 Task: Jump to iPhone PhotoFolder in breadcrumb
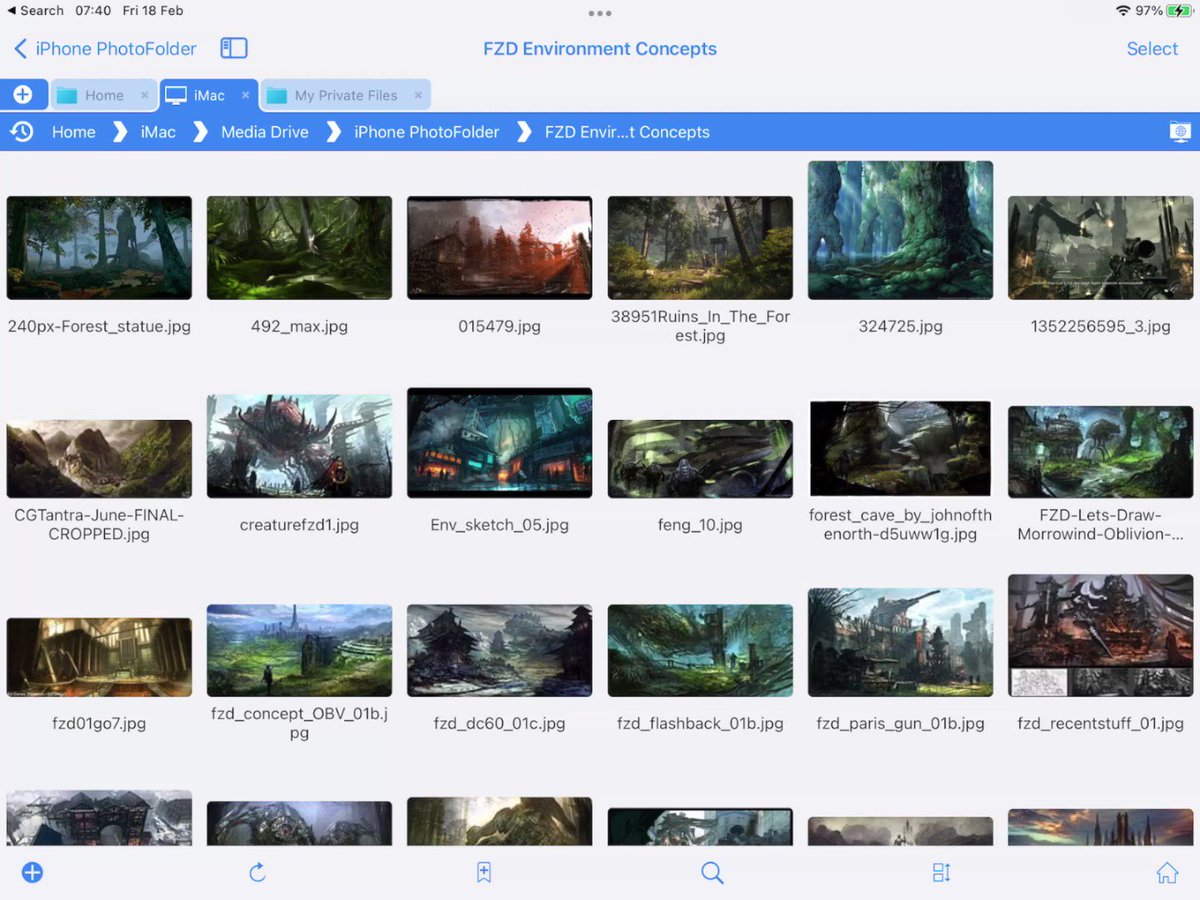pyautogui.click(x=427, y=132)
